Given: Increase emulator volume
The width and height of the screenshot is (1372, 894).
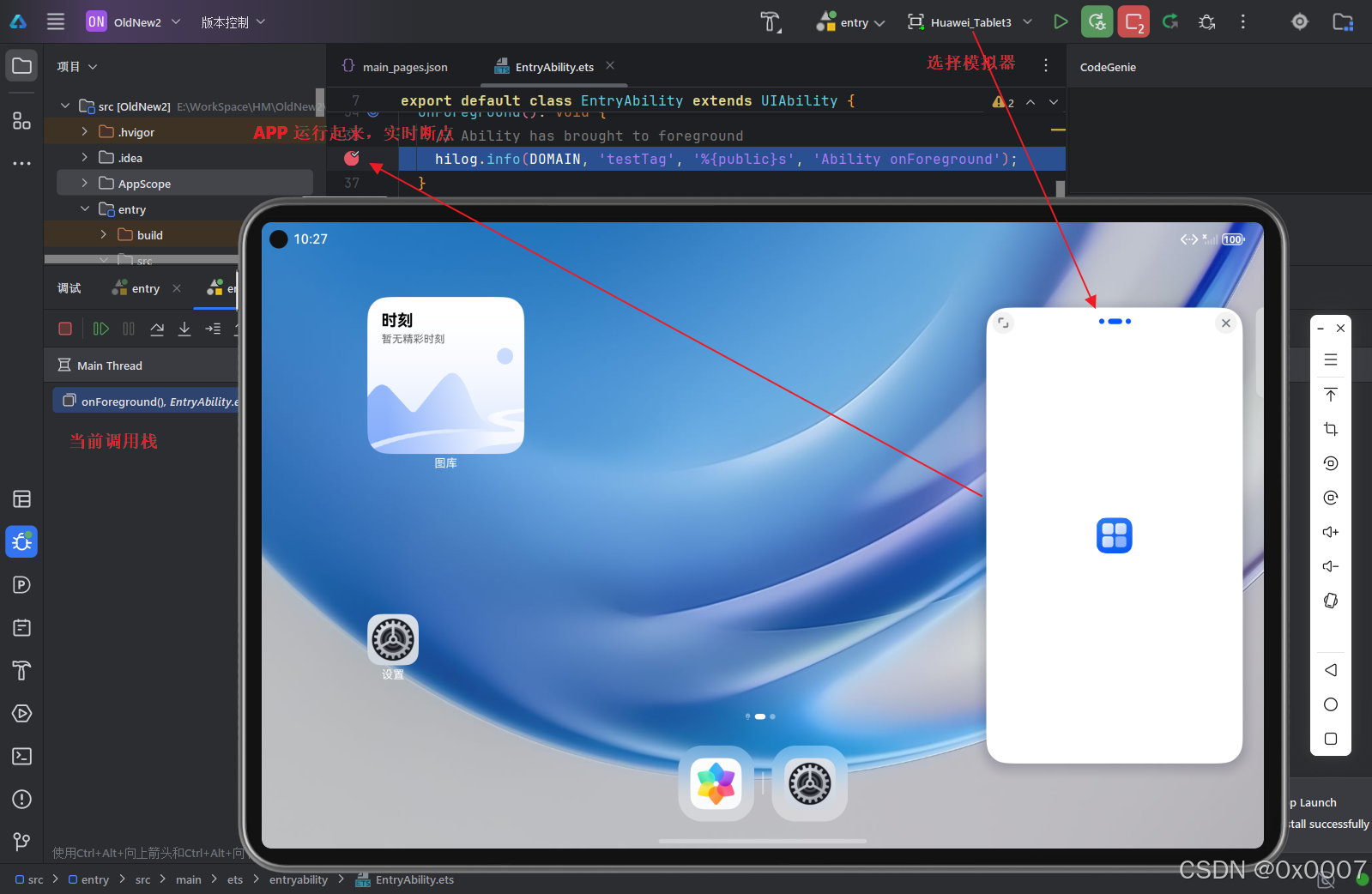Looking at the screenshot, I should 1331,532.
